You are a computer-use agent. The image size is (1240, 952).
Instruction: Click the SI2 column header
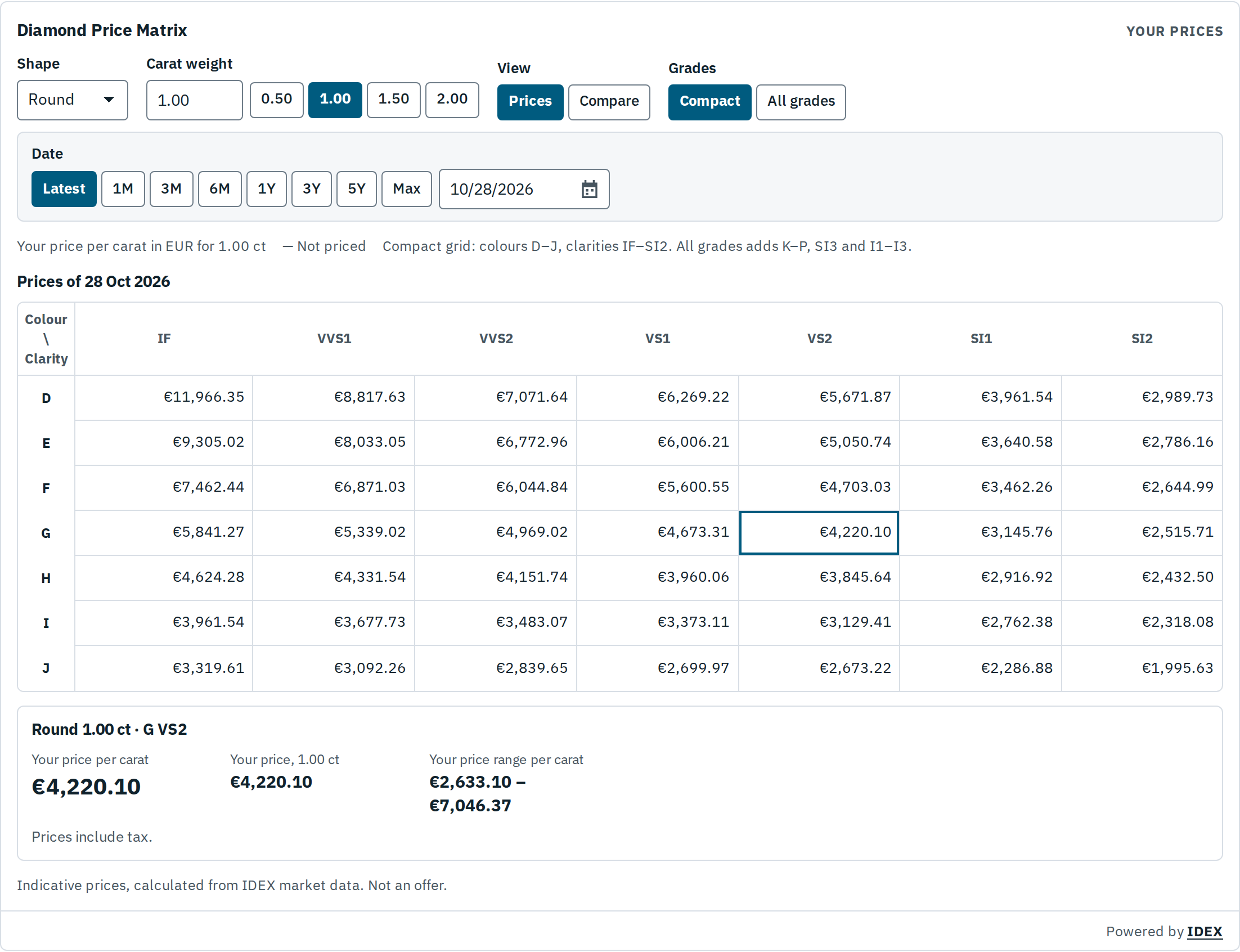tap(1142, 338)
